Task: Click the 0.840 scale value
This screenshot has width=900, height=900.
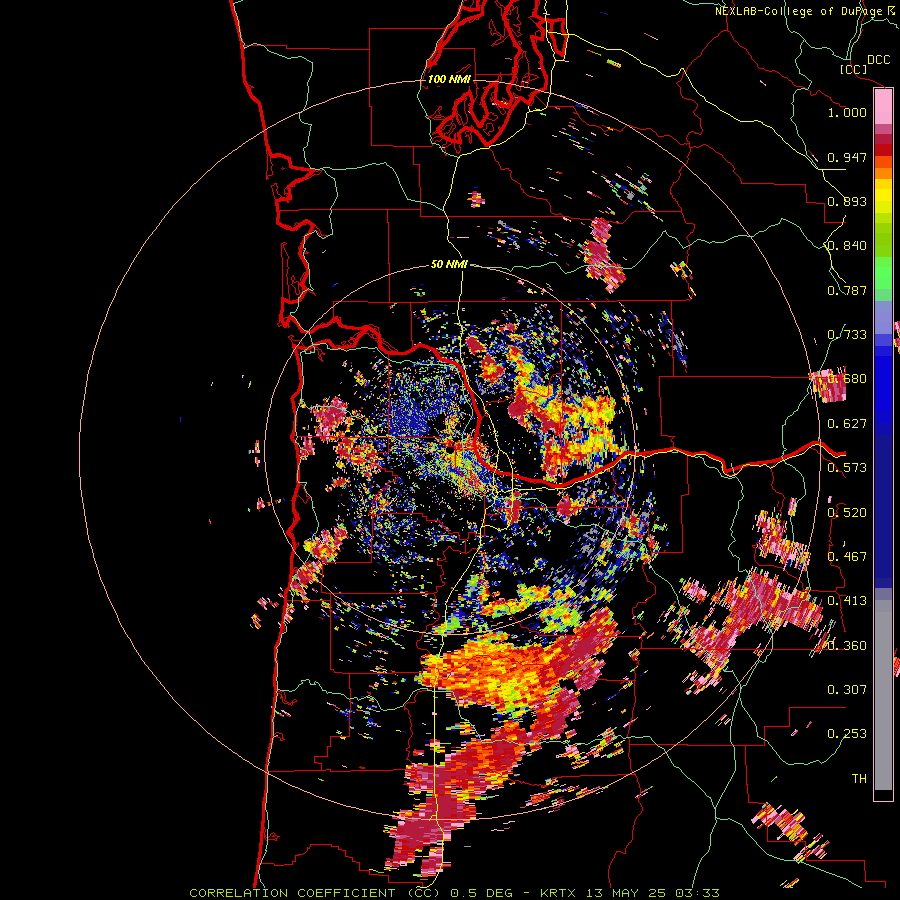Action: tap(847, 246)
